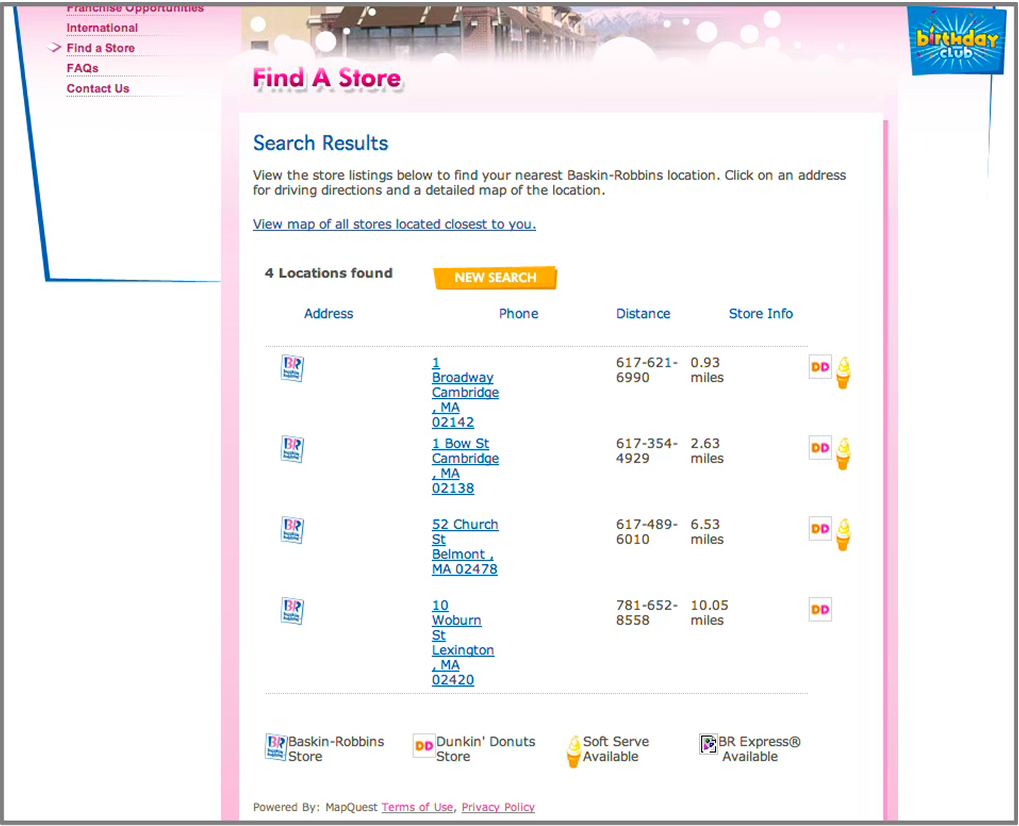The width and height of the screenshot is (1019, 826).
Task: Open Franchise Opportunities in the side menu
Action: [x=135, y=8]
